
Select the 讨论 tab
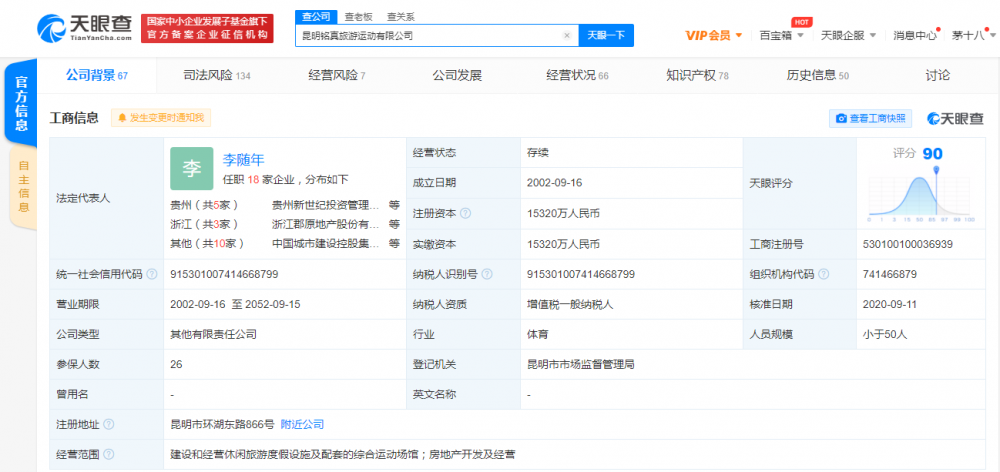[938, 75]
